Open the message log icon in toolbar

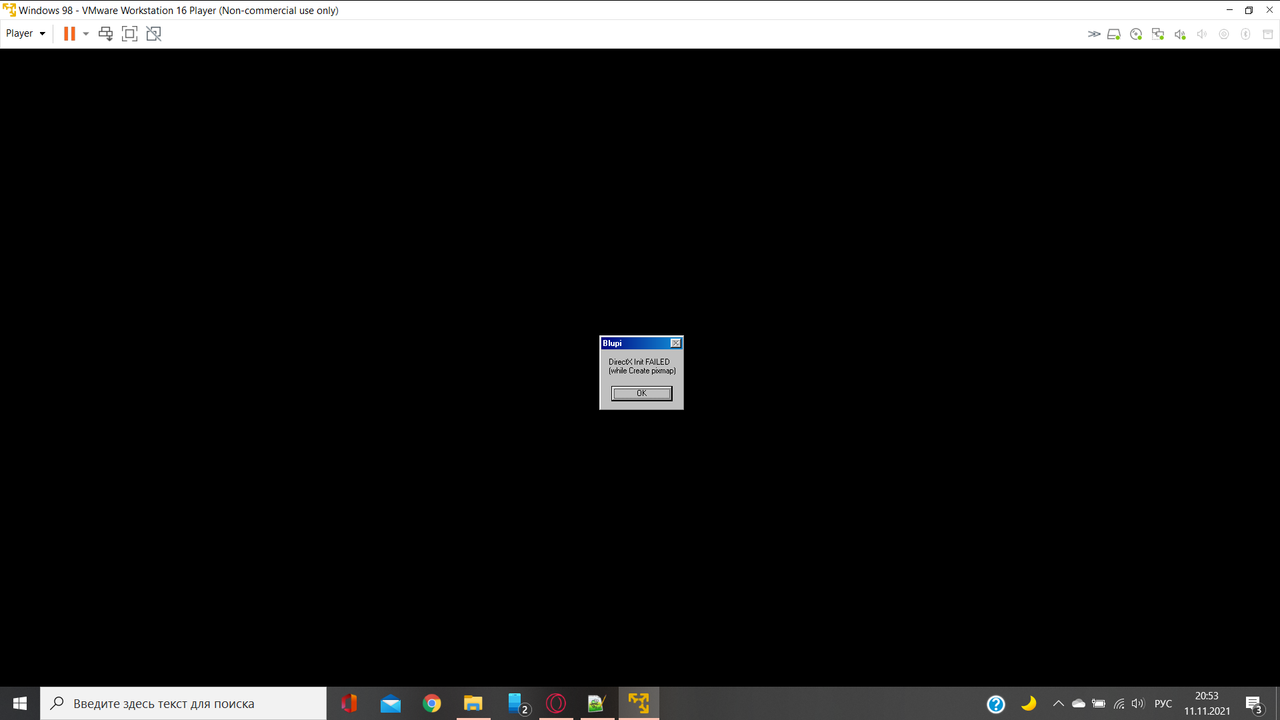pos(1268,34)
